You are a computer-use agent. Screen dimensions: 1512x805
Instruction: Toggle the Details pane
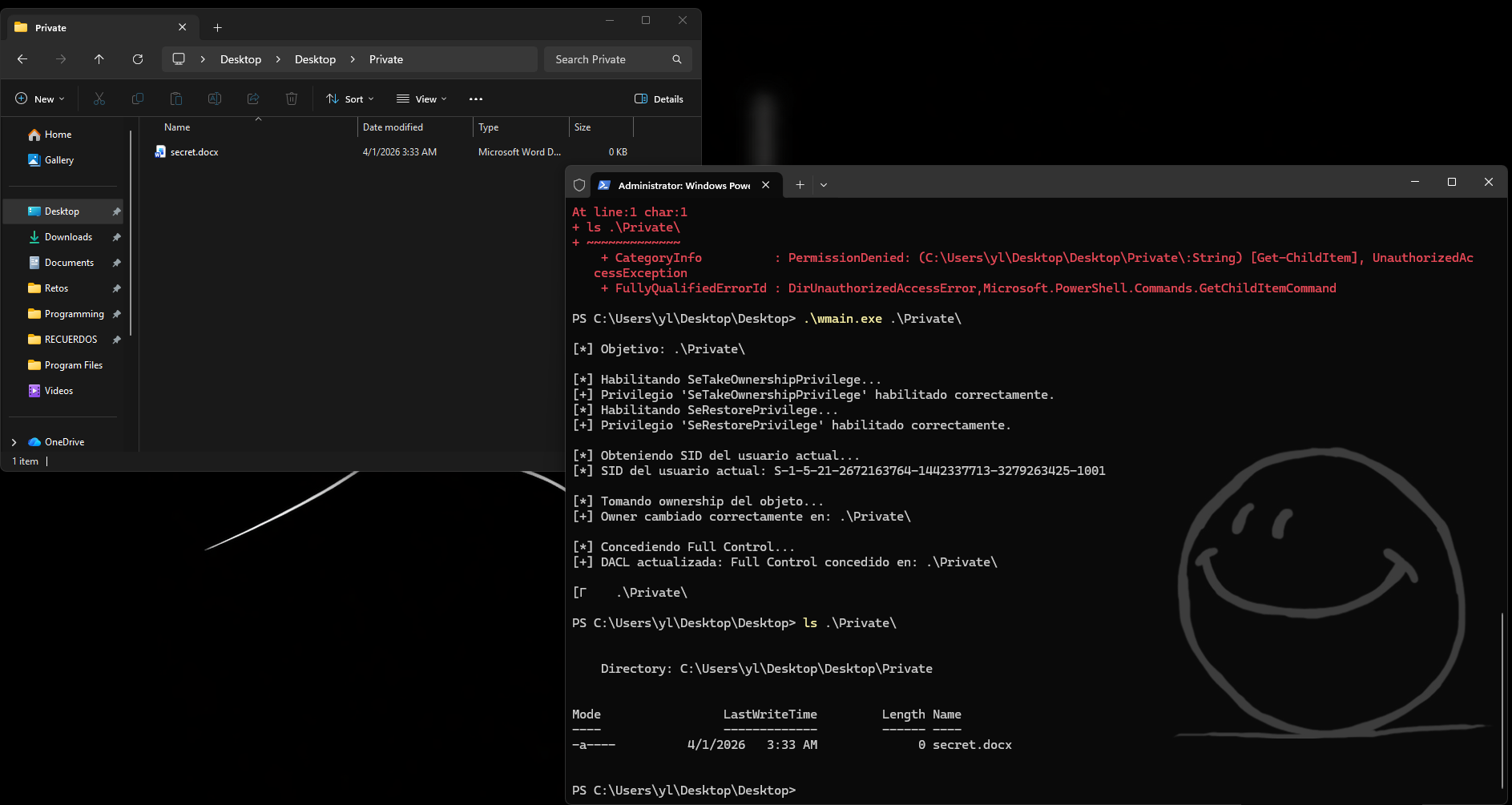[x=659, y=99]
